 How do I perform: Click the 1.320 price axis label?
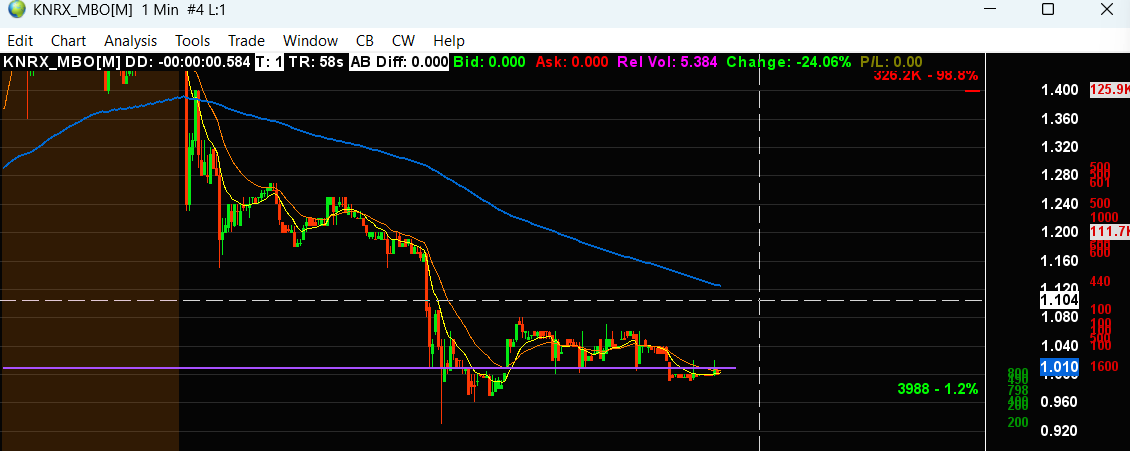1059,147
